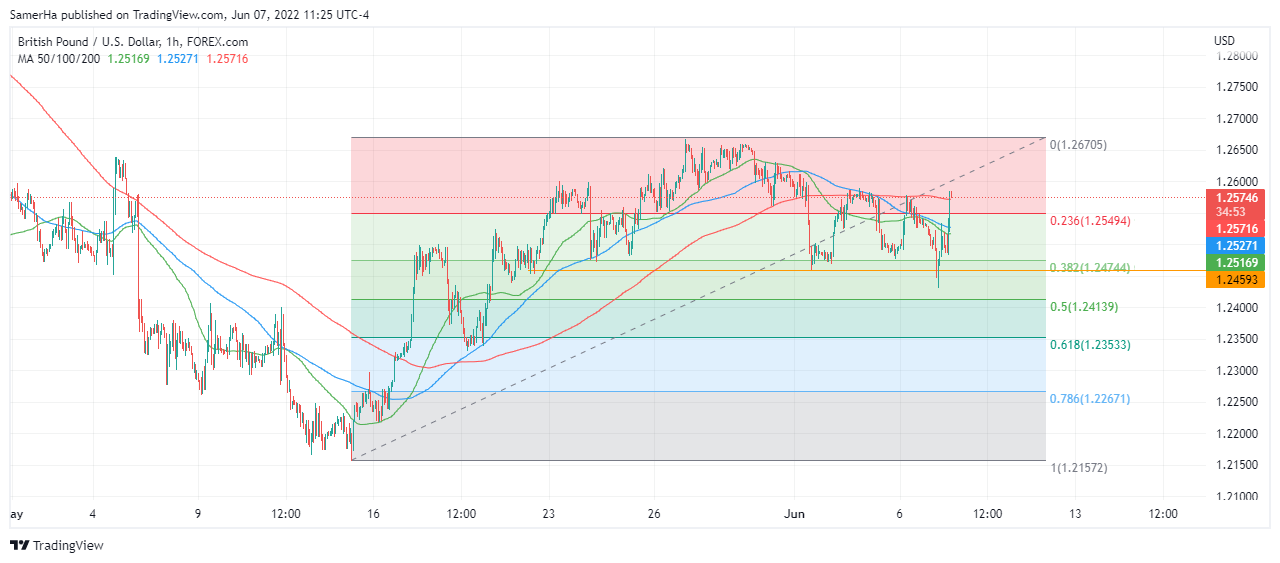Click the 0.5(1.24139) Fibonacci level label
1280x563 pixels.
[1082, 307]
